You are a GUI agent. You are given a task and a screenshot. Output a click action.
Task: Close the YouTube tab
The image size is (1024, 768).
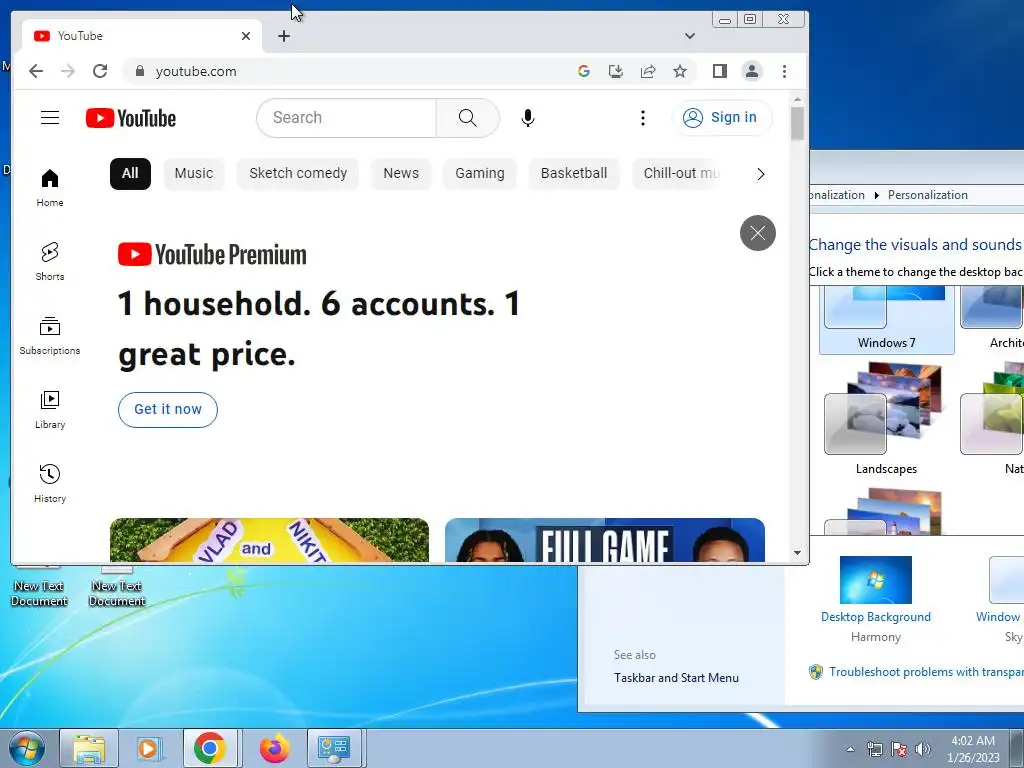(246, 36)
